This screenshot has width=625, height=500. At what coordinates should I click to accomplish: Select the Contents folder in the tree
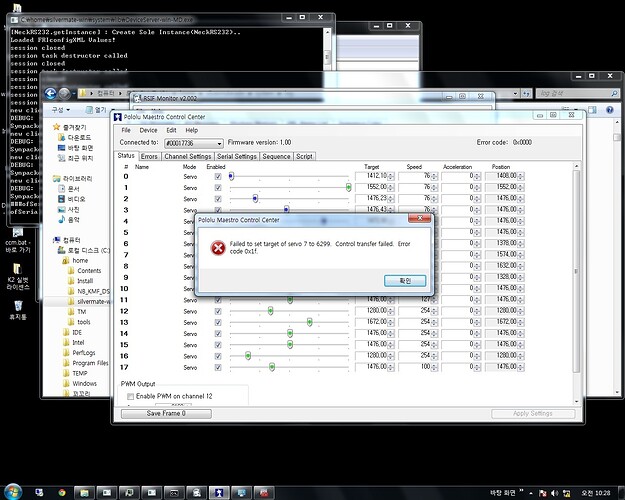tap(89, 270)
